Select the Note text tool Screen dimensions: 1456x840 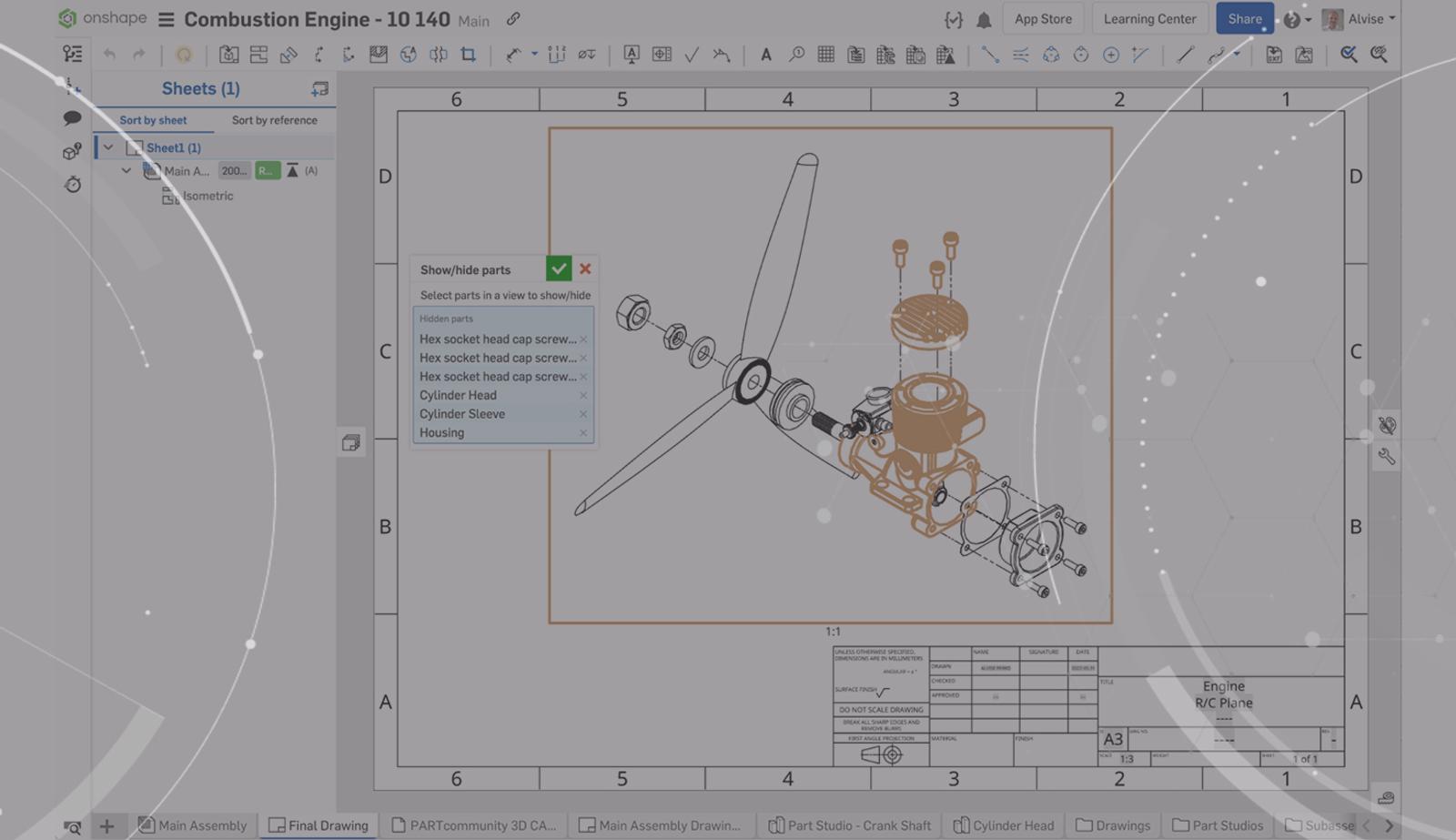[766, 56]
